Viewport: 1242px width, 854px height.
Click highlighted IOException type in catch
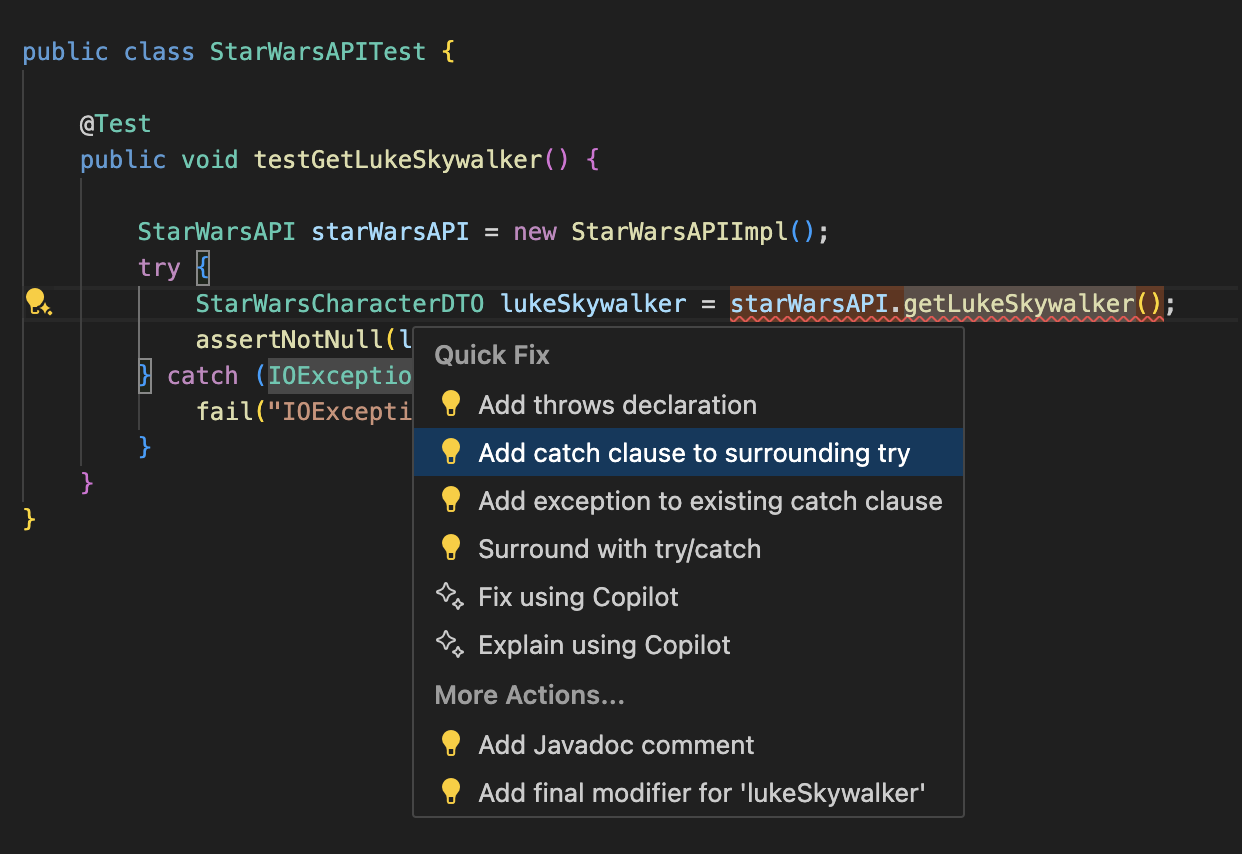(x=340, y=376)
